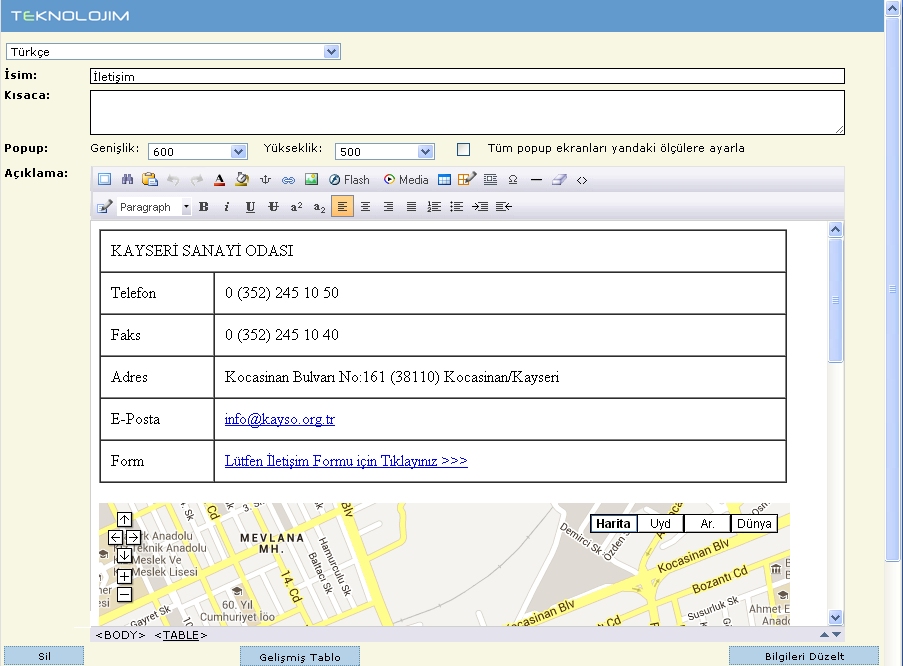This screenshot has height=666, width=903.
Task: Open the info@kayso.org.tr email link
Action: coord(279,419)
